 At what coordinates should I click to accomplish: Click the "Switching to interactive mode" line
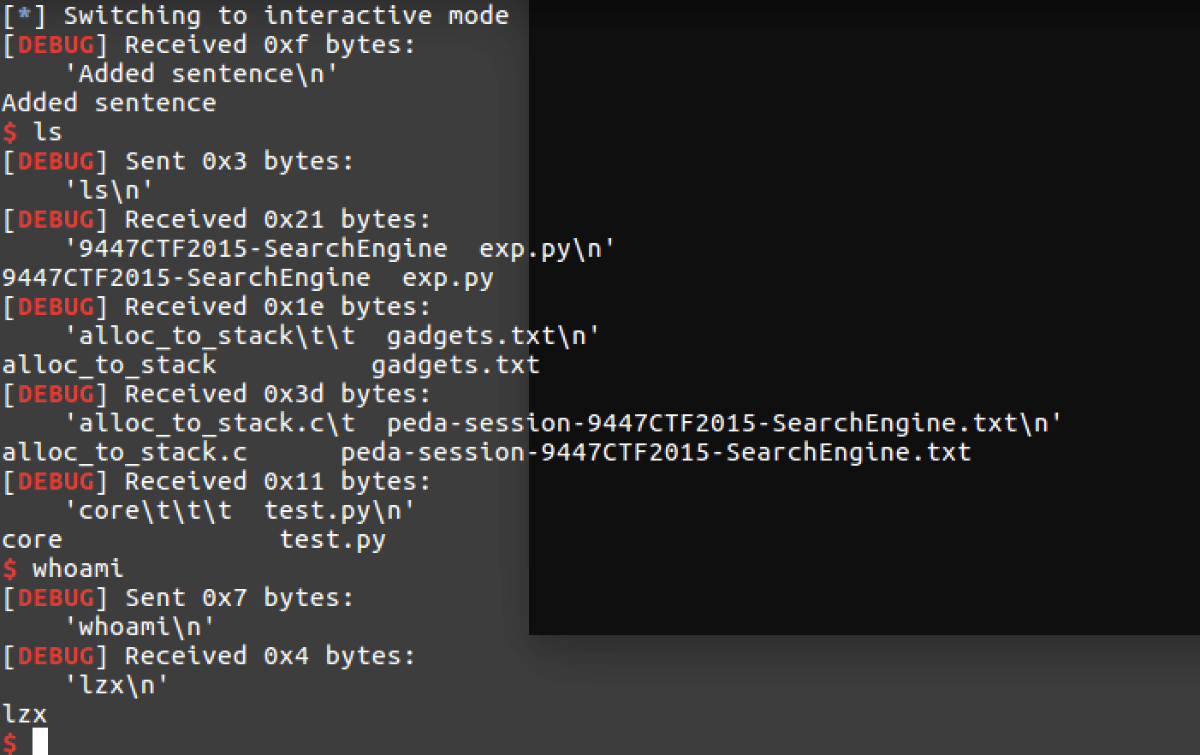(x=255, y=16)
